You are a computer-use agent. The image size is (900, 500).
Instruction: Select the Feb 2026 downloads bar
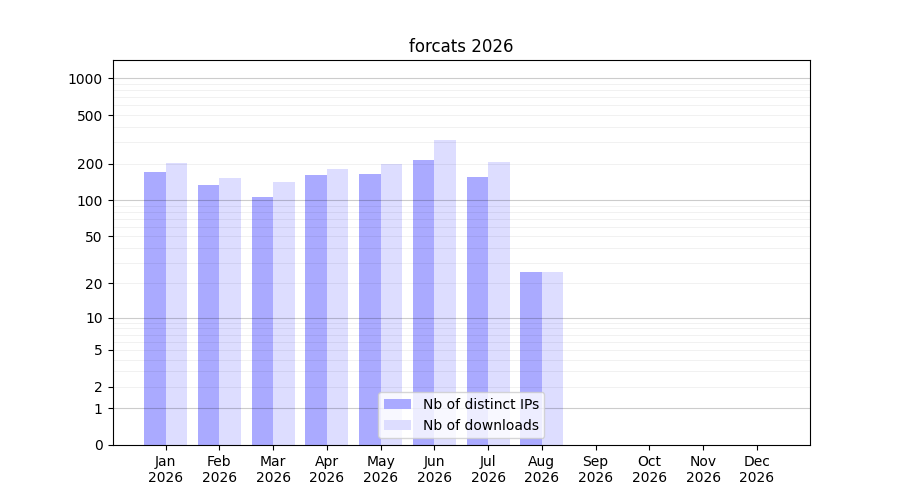[x=230, y=312]
